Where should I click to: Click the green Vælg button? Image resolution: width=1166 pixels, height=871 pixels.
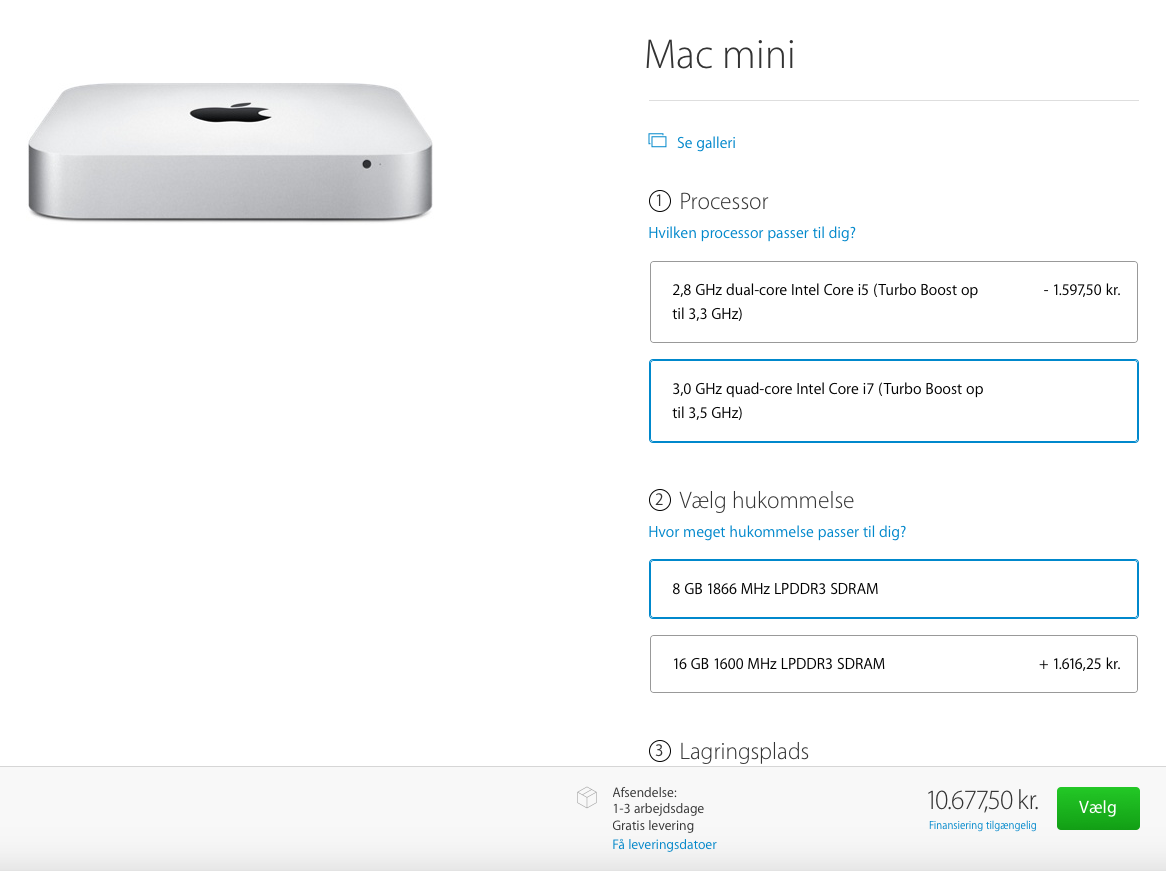pos(1098,808)
